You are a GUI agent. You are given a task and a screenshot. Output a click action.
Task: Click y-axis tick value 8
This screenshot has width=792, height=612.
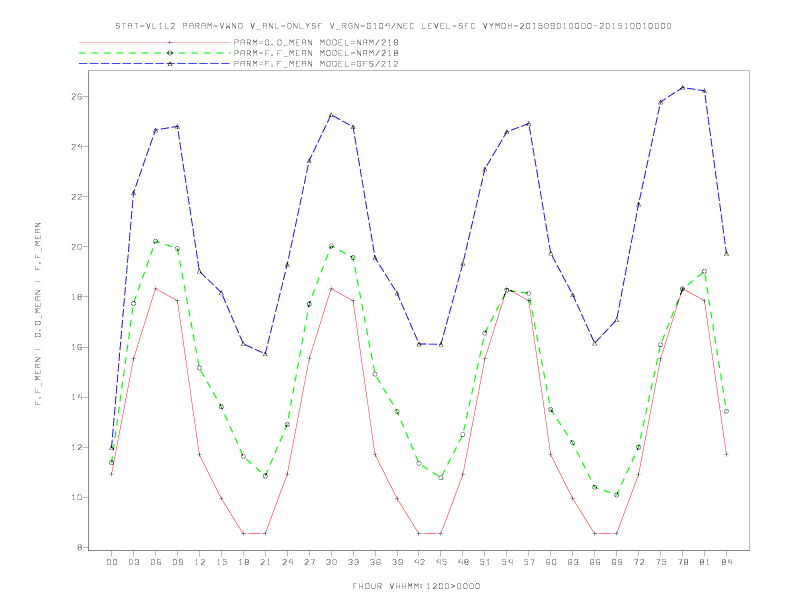79,547
